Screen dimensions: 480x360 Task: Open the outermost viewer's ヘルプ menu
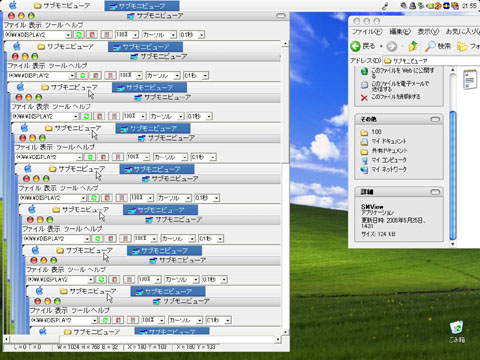point(73,25)
